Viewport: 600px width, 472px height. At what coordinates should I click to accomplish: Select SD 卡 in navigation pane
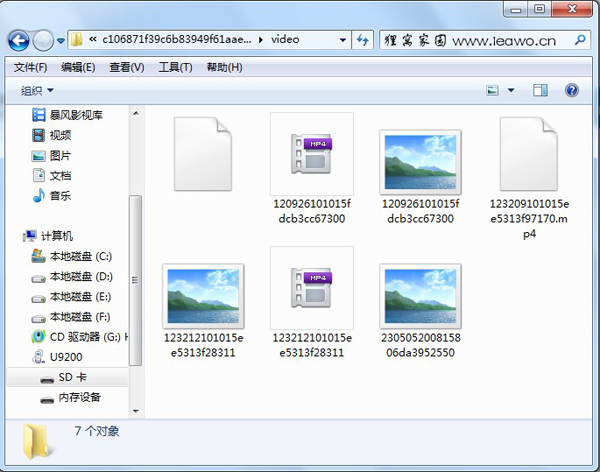pos(67,377)
